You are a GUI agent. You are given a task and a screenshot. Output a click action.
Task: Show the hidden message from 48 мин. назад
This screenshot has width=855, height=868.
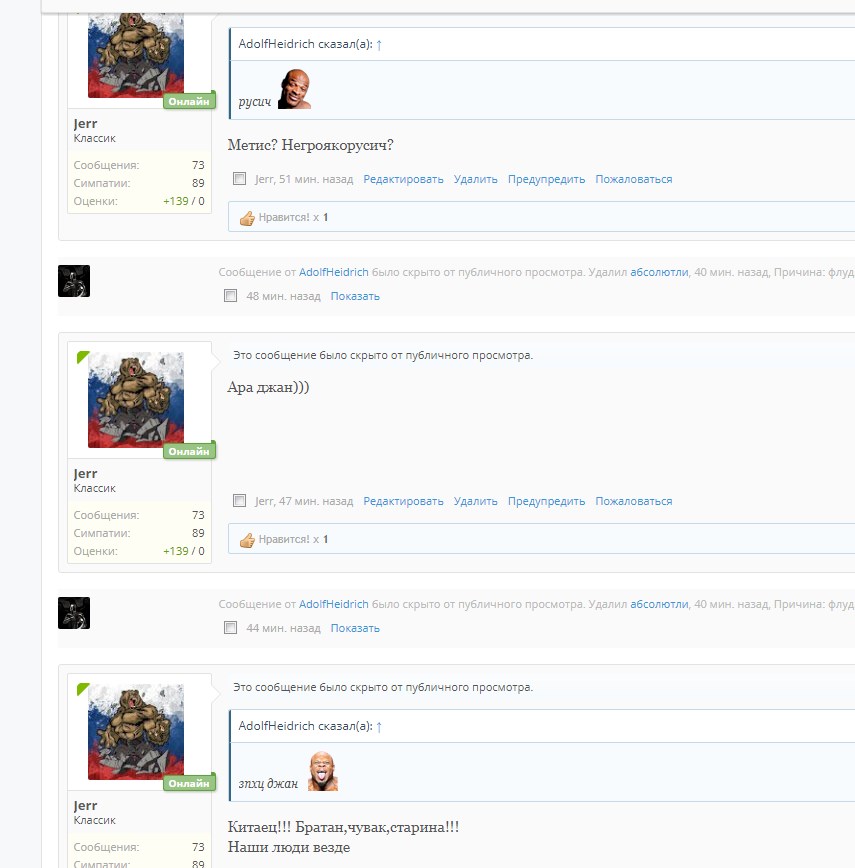tap(355, 296)
